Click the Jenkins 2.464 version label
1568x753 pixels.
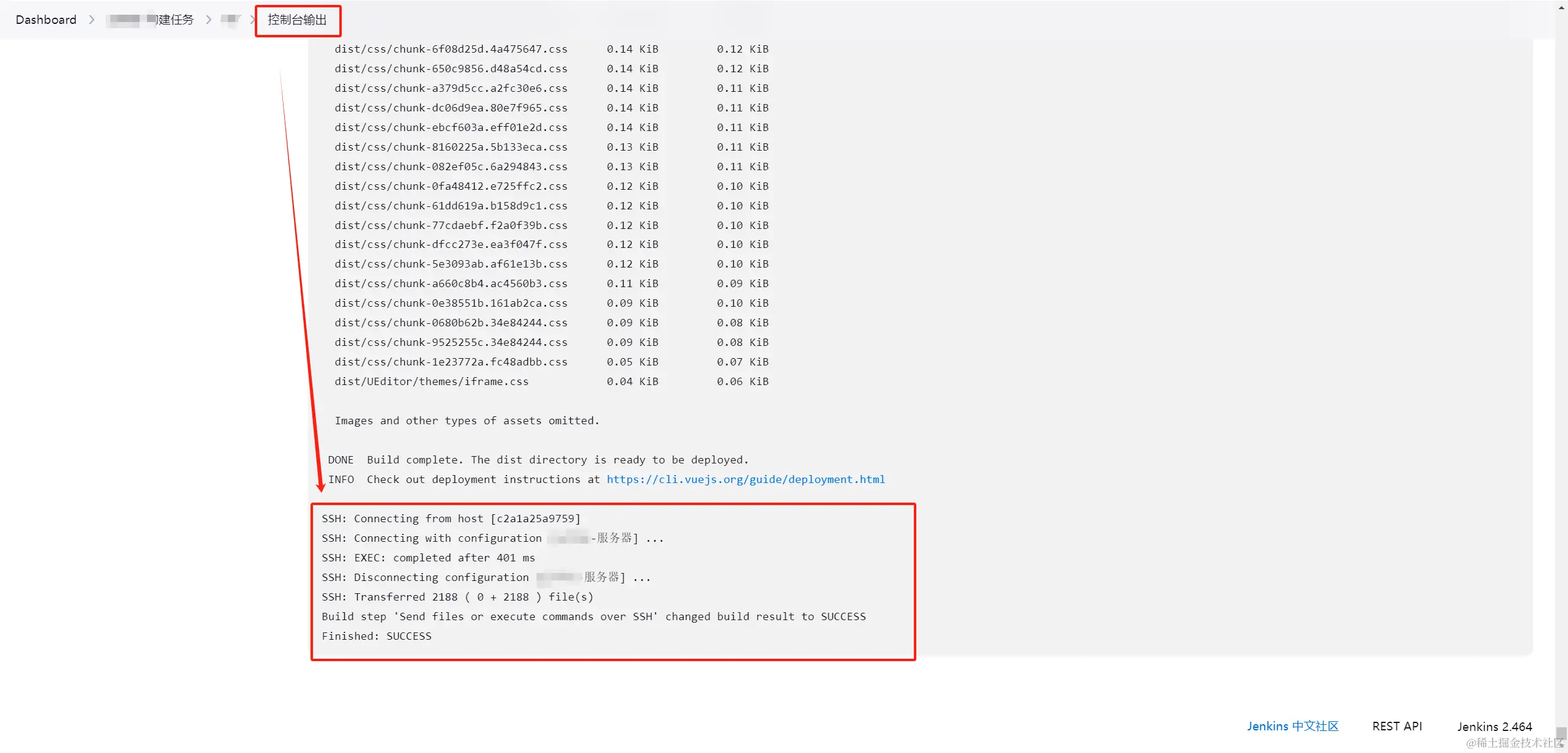1494,727
